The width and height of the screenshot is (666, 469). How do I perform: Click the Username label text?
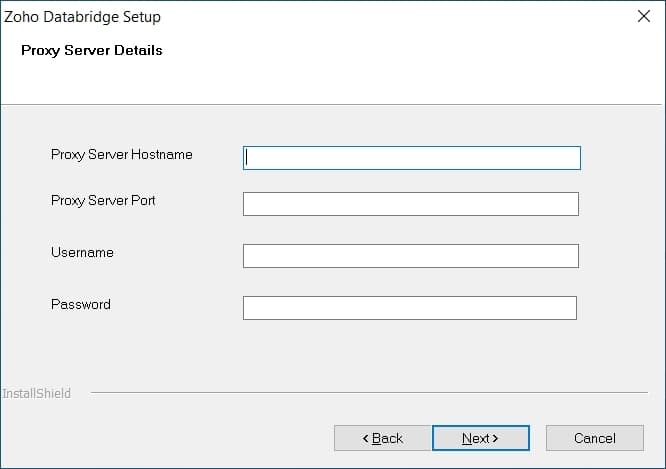(82, 253)
